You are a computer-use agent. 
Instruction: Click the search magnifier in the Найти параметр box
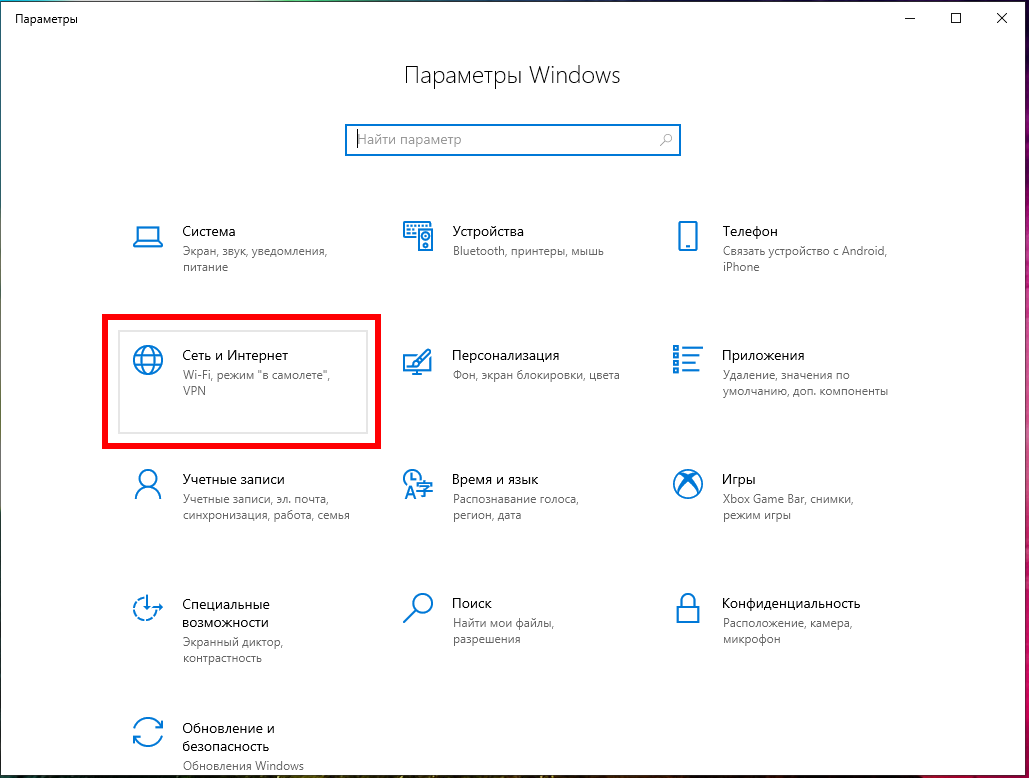coord(666,140)
